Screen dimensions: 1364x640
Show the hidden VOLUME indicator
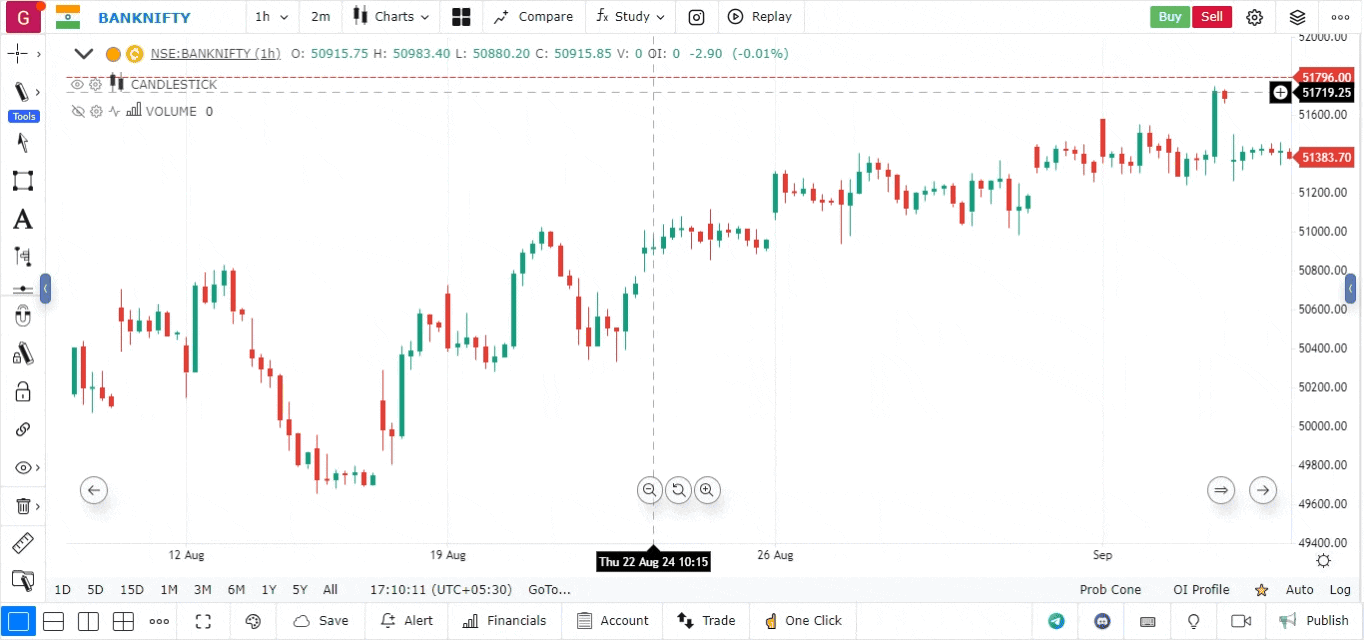pos(77,111)
